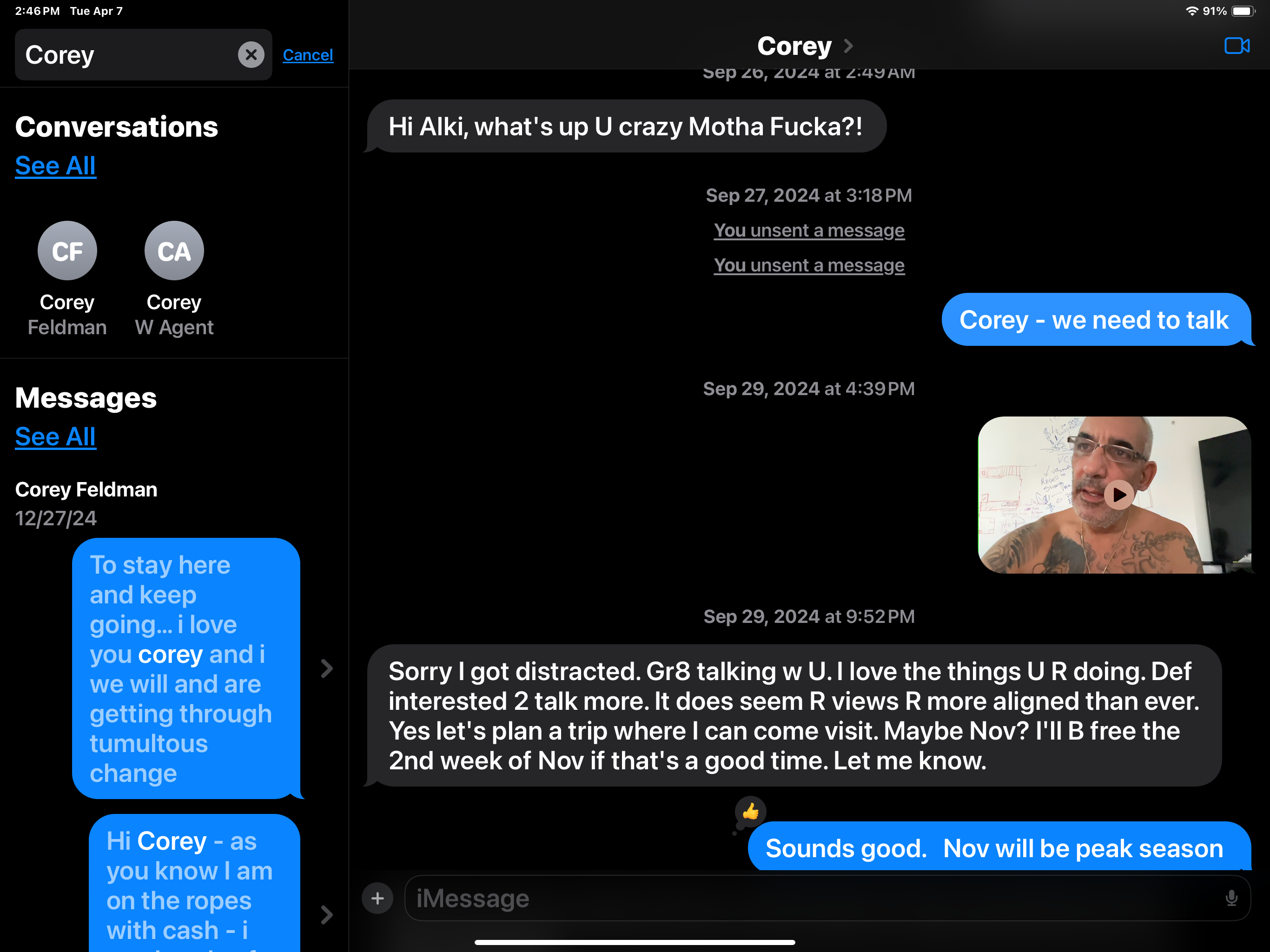Tap the battery indicator in status bar

click(x=1244, y=11)
